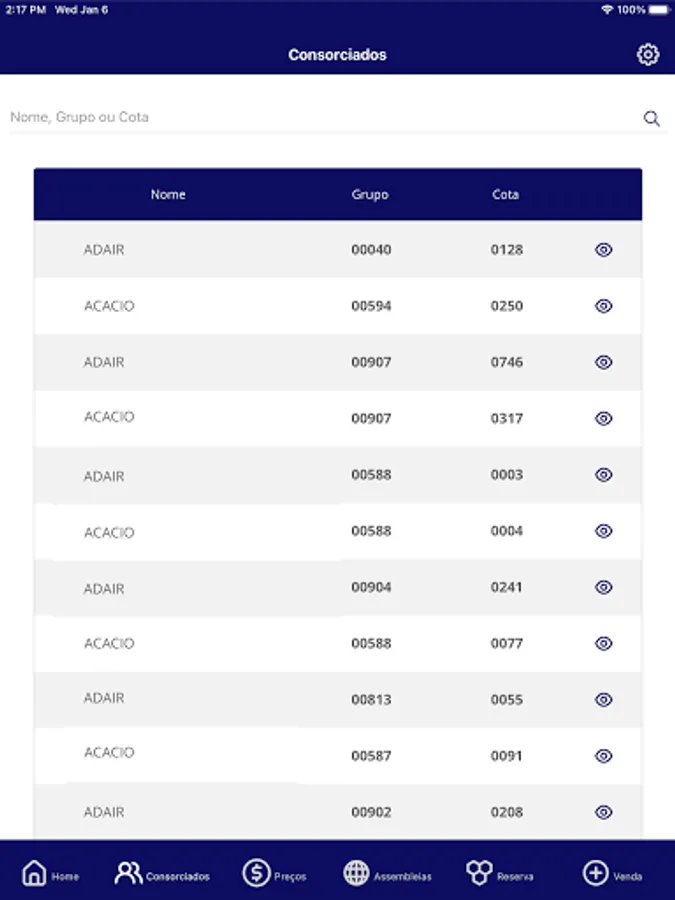Viewport: 675px width, 900px height.
Task: Open eye icon for cota 0241
Action: tap(603, 587)
